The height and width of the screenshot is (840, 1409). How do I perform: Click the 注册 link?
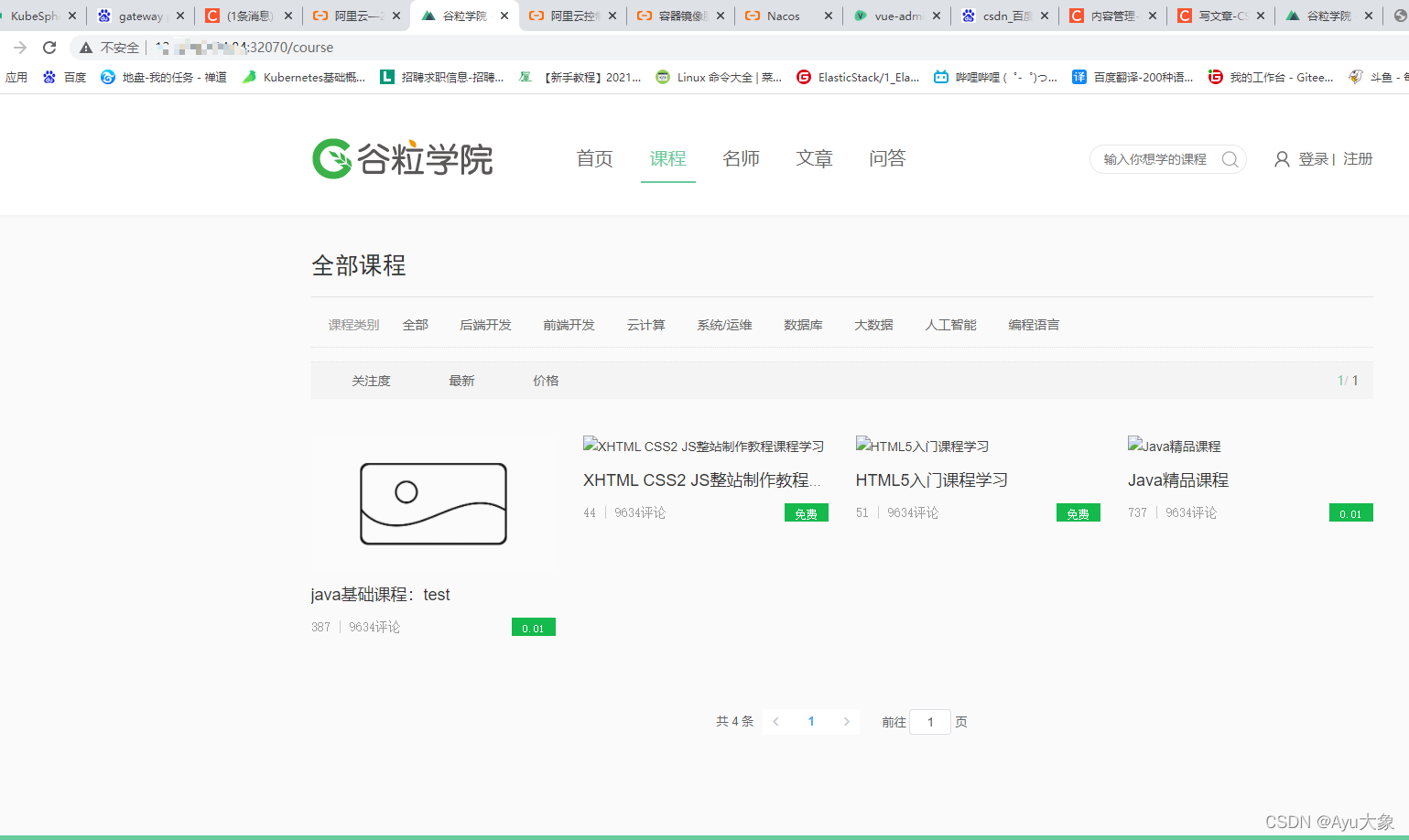[1358, 159]
